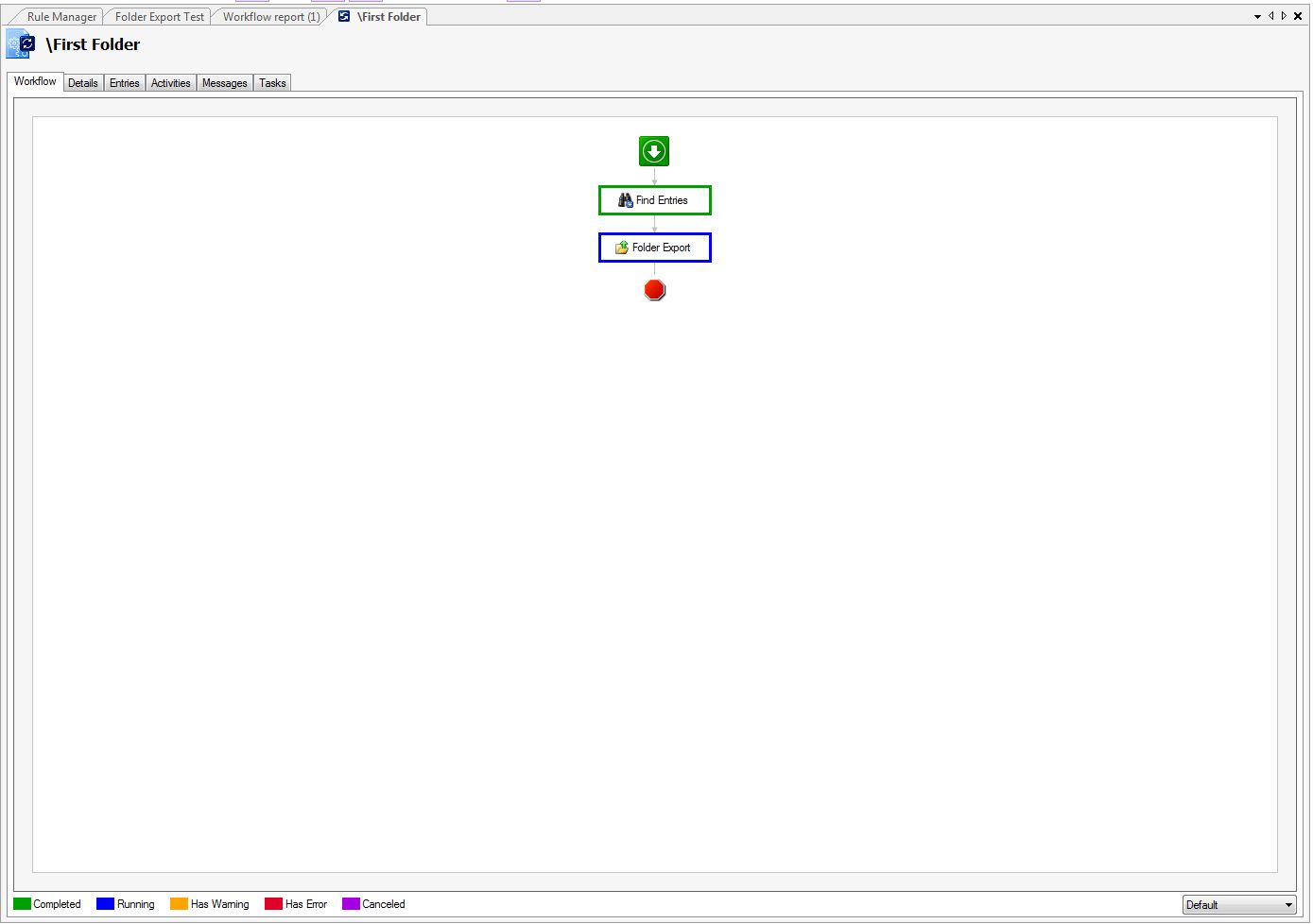This screenshot has width=1313, height=924.
Task: Open the Folder Export Test tab
Action: coord(159,17)
